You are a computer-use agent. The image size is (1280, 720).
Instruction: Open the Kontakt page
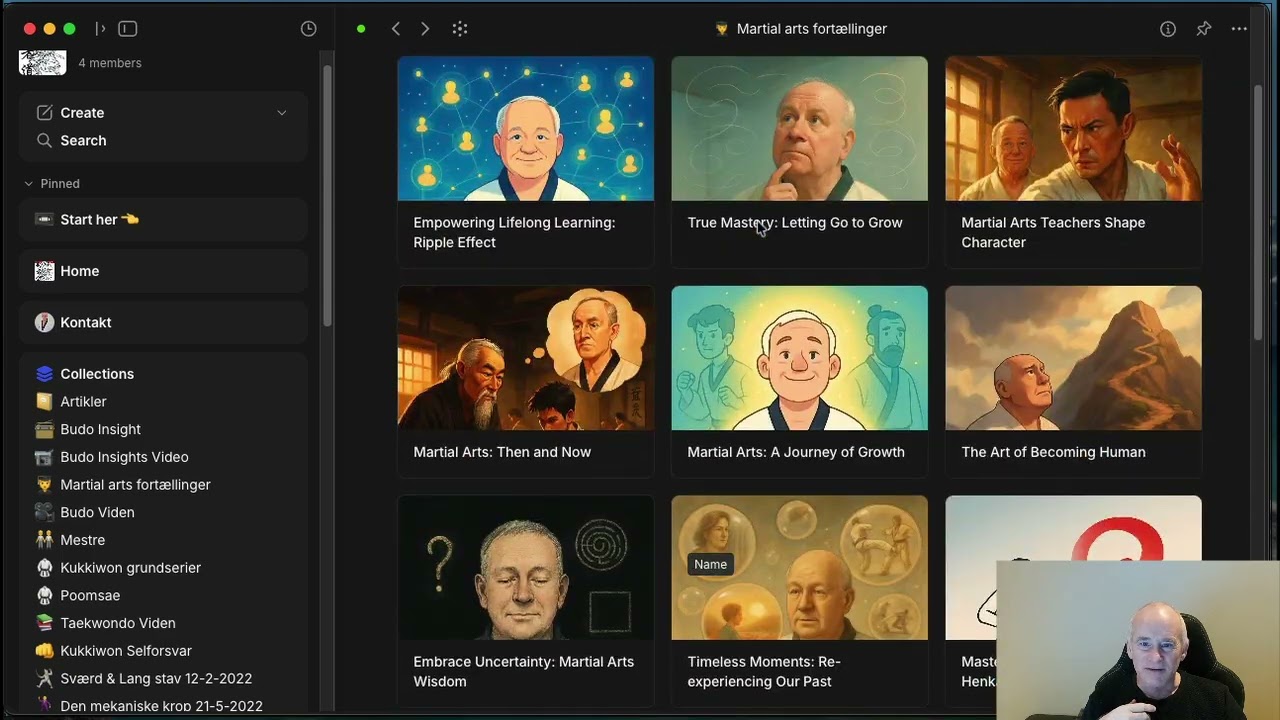pos(163,322)
